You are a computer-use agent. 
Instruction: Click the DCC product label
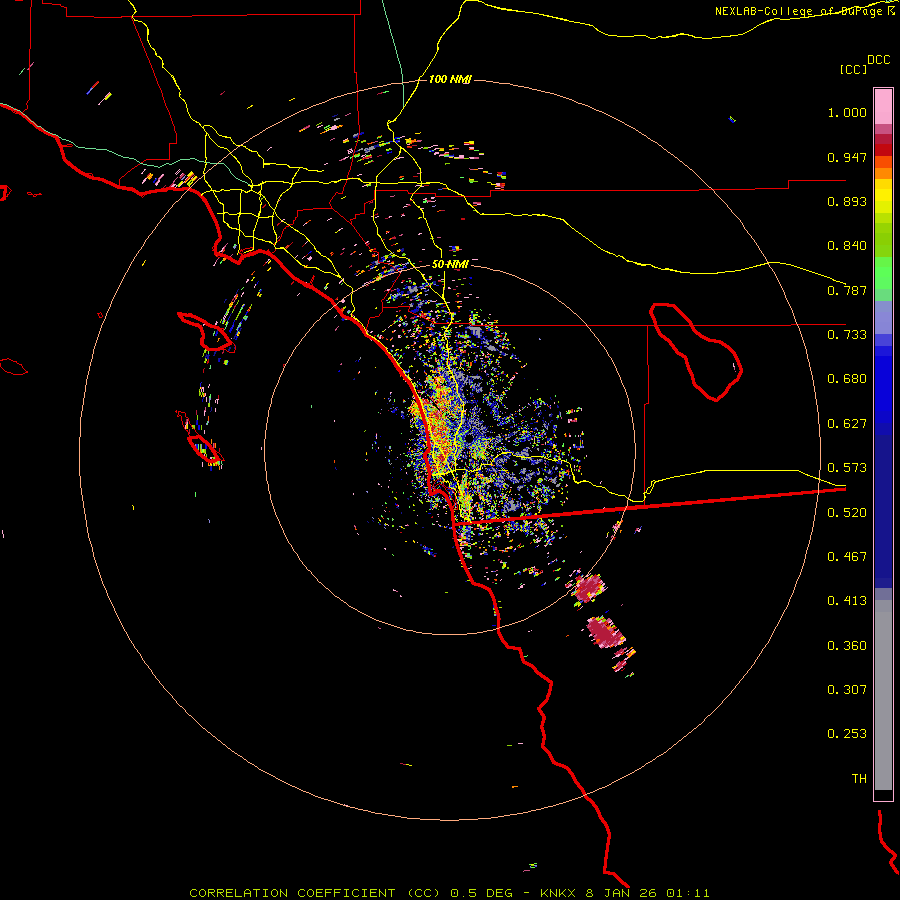pos(878,60)
